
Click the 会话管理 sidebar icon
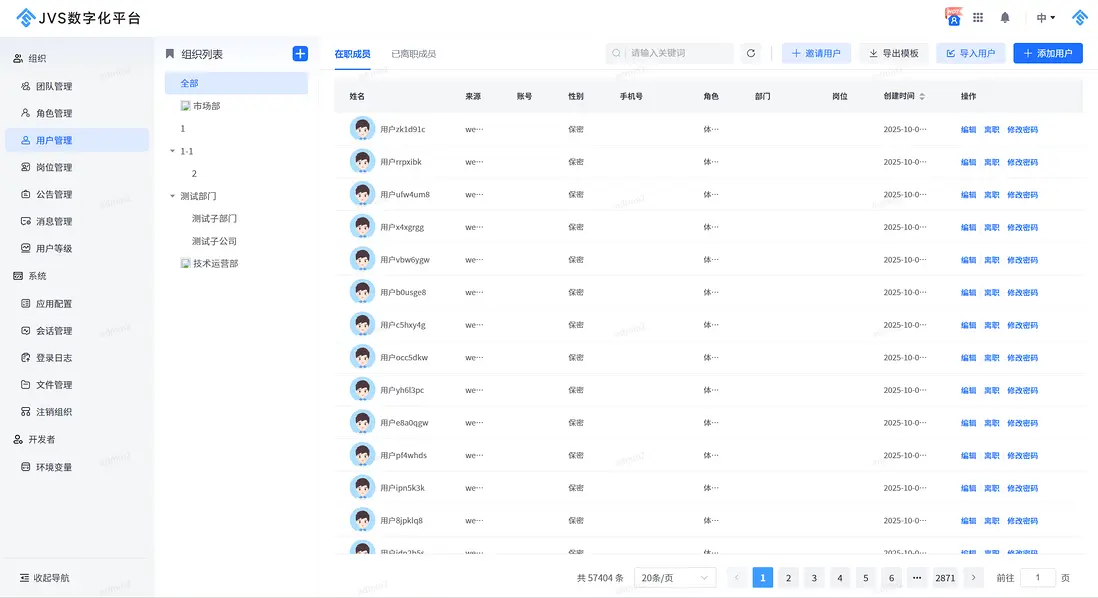25,331
